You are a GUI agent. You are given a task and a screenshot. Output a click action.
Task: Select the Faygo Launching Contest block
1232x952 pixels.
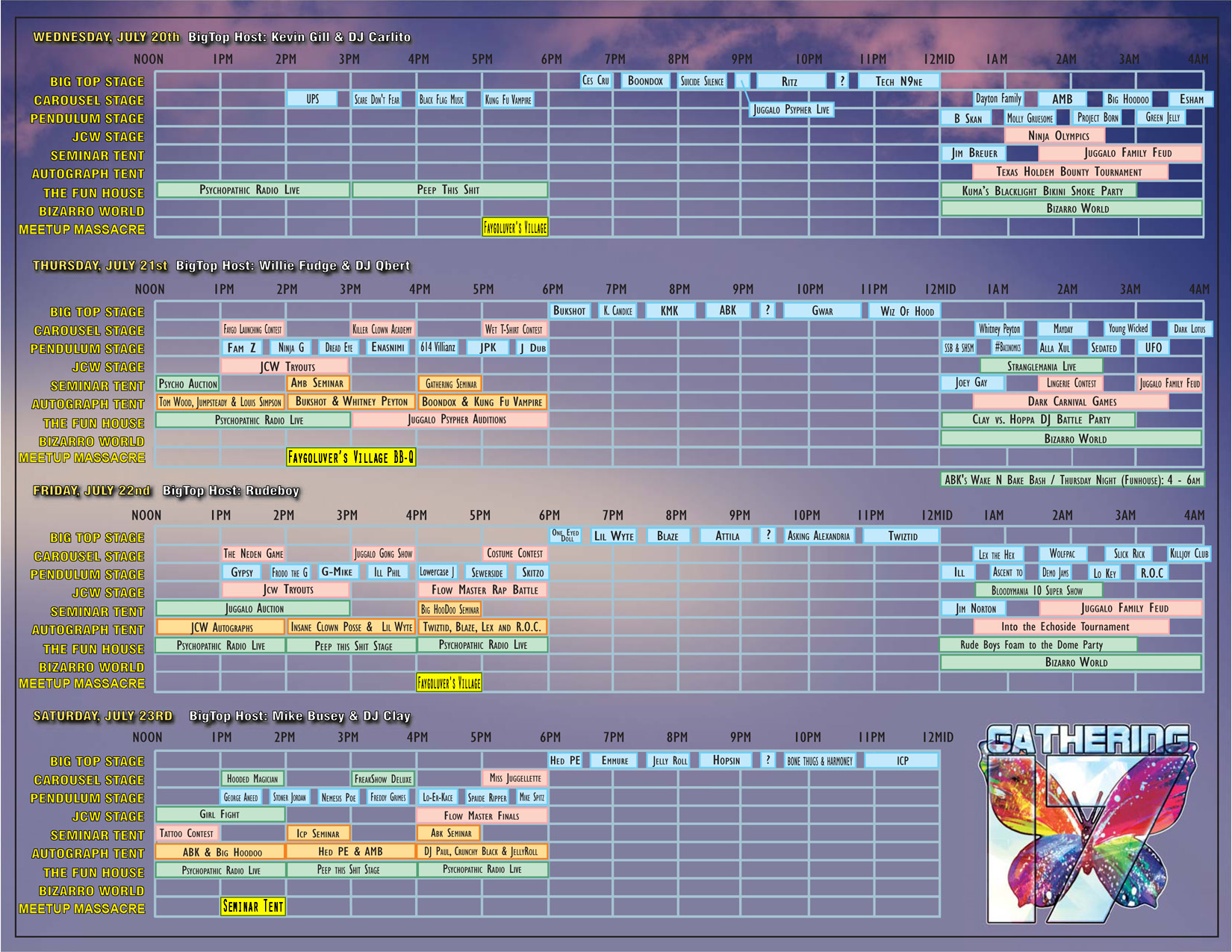tap(253, 329)
